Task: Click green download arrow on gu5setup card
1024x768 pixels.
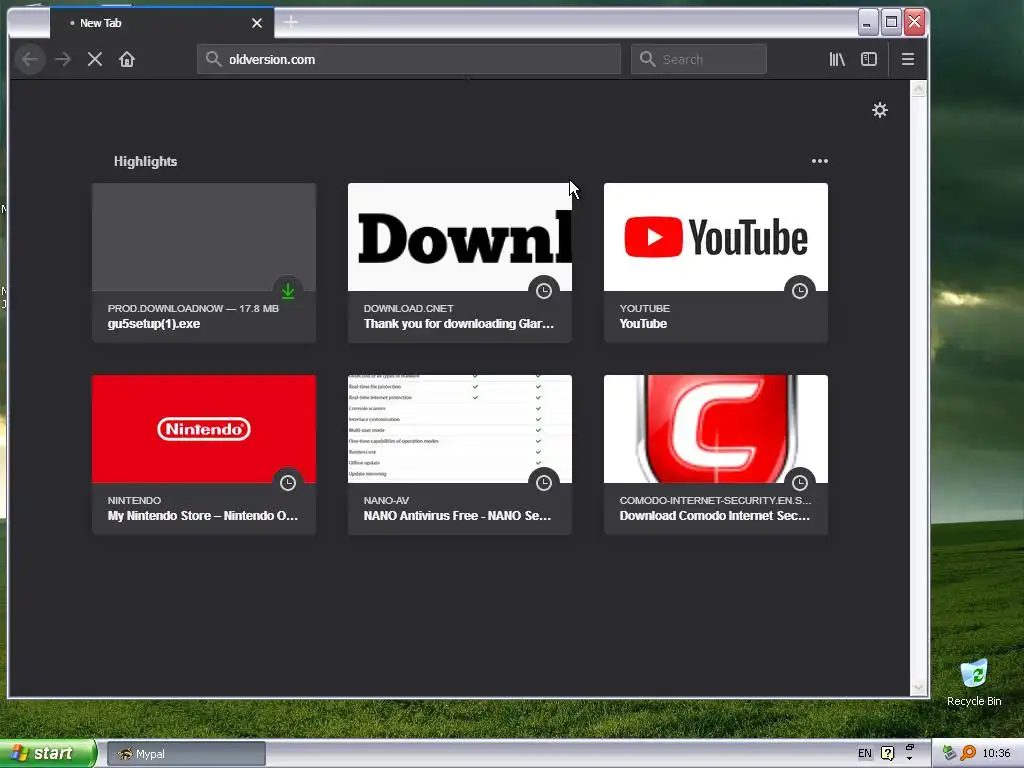Action: [x=288, y=291]
